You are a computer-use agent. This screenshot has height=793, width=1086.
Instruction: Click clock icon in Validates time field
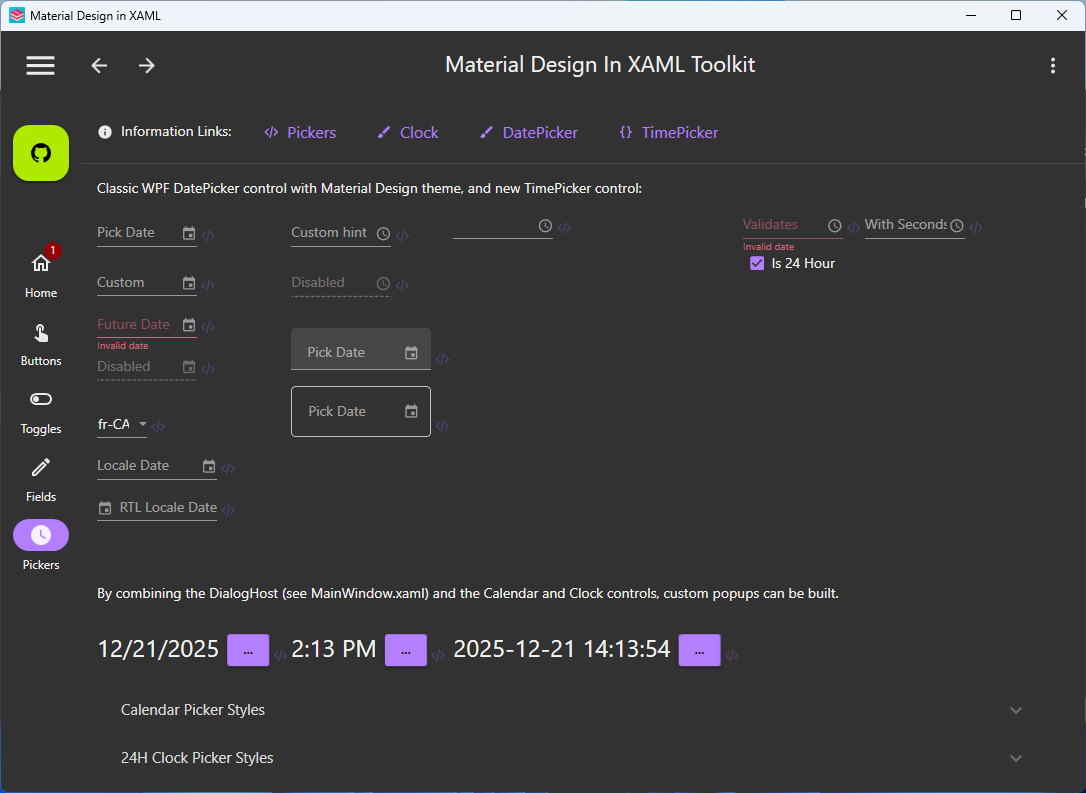835,226
